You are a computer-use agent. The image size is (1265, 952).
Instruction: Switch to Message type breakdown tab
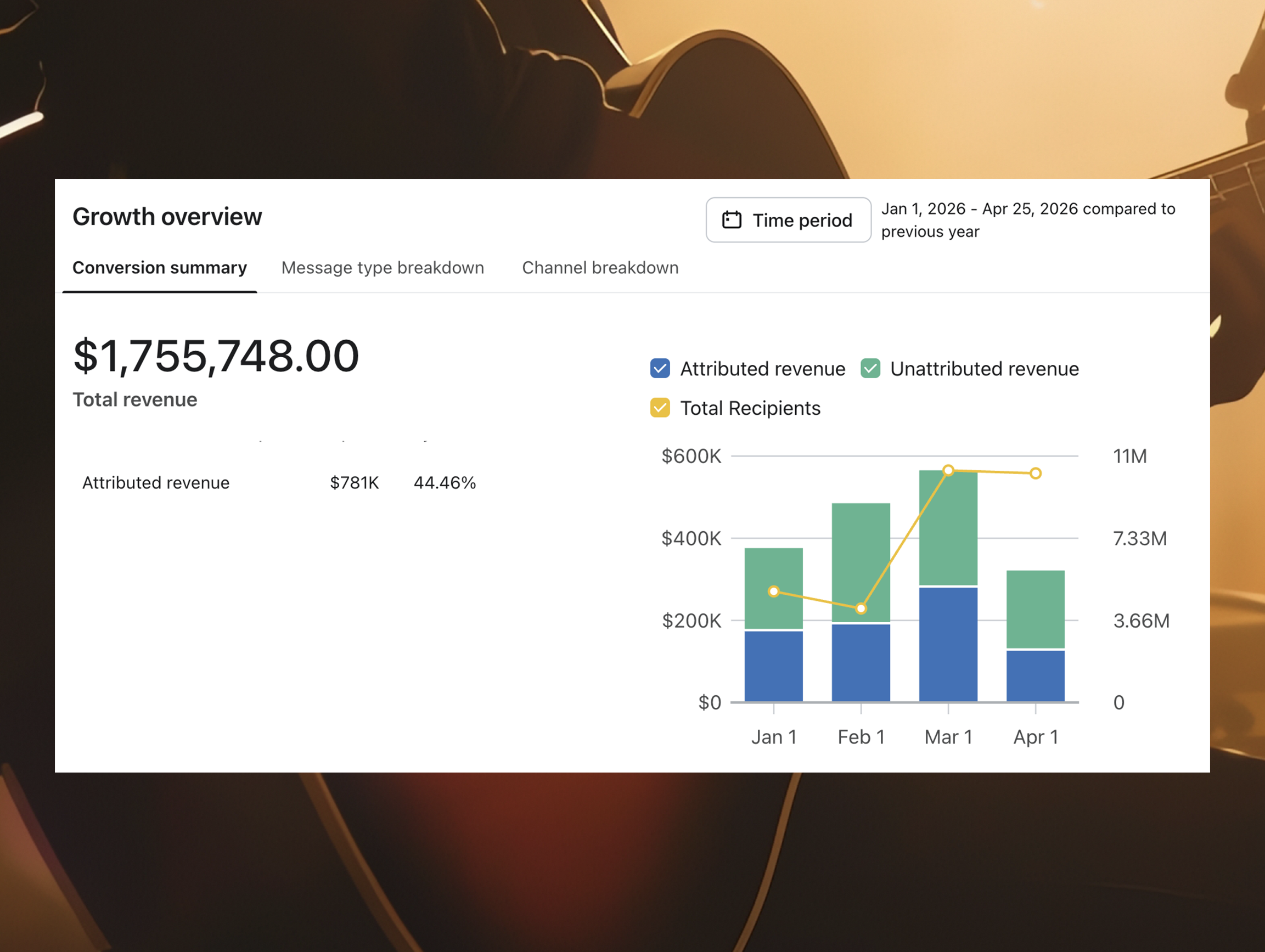[x=383, y=268]
